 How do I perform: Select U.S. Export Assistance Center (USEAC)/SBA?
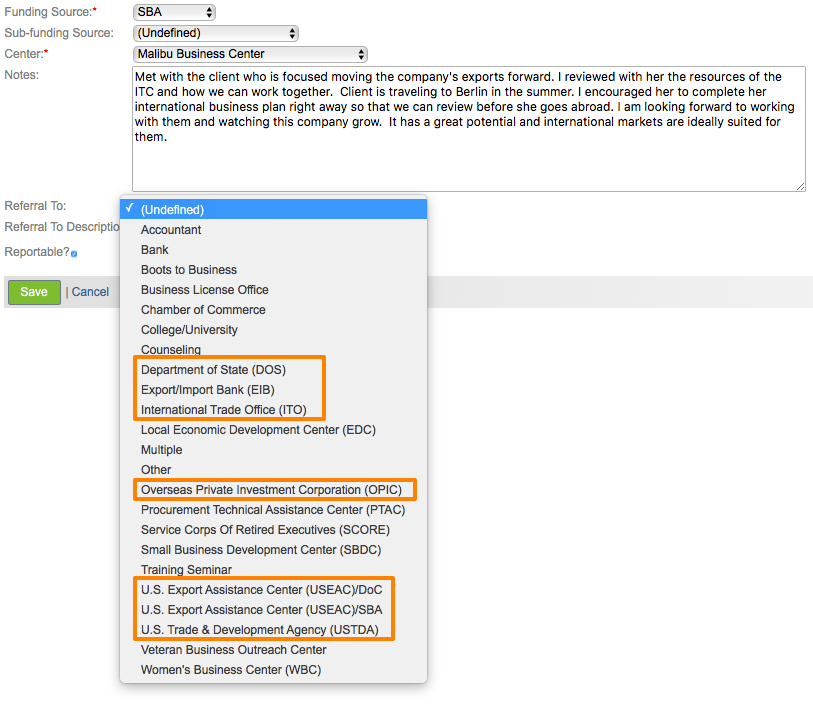(261, 610)
